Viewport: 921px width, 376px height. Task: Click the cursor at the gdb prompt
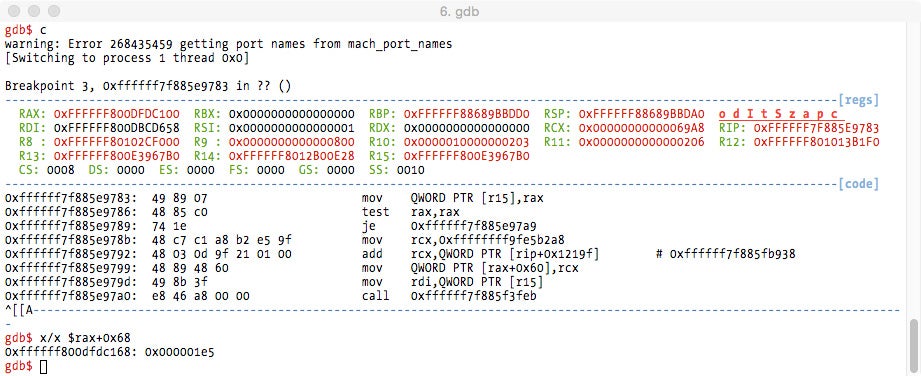point(44,367)
